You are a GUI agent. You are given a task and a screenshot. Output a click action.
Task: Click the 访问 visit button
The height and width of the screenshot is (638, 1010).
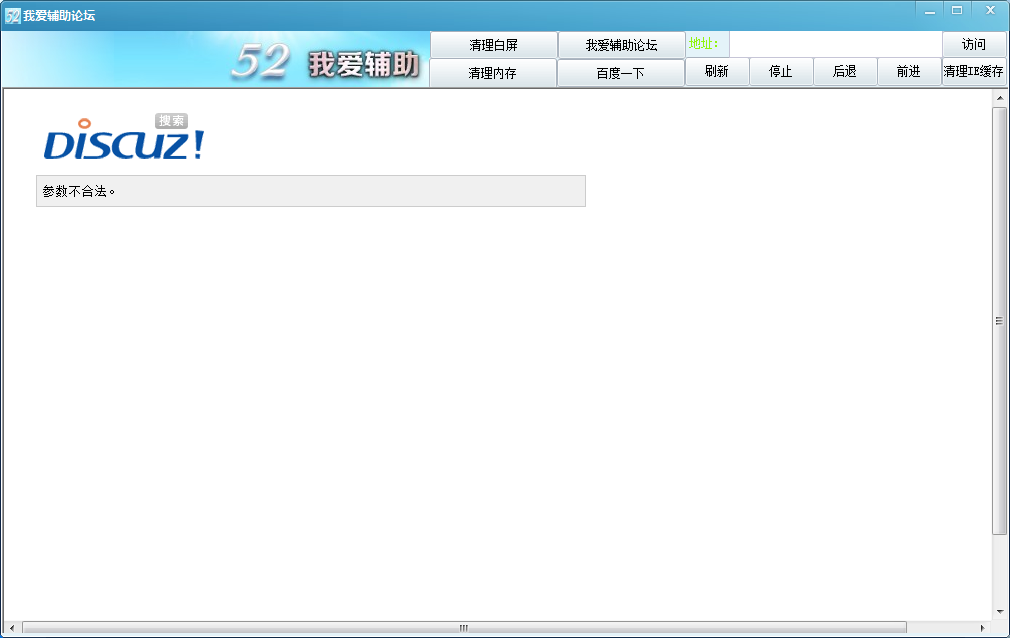coord(974,44)
